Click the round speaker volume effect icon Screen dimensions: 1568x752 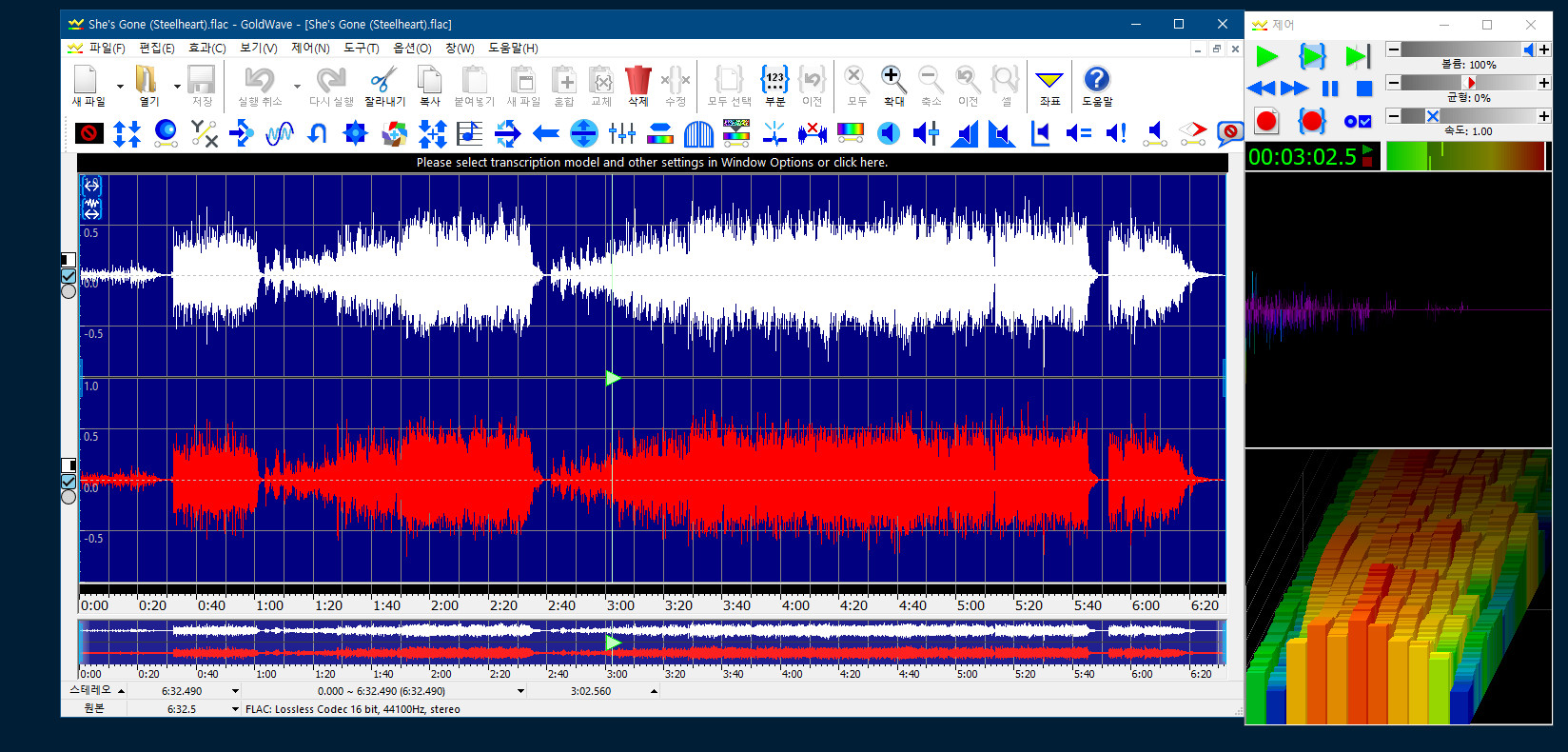pos(888,133)
